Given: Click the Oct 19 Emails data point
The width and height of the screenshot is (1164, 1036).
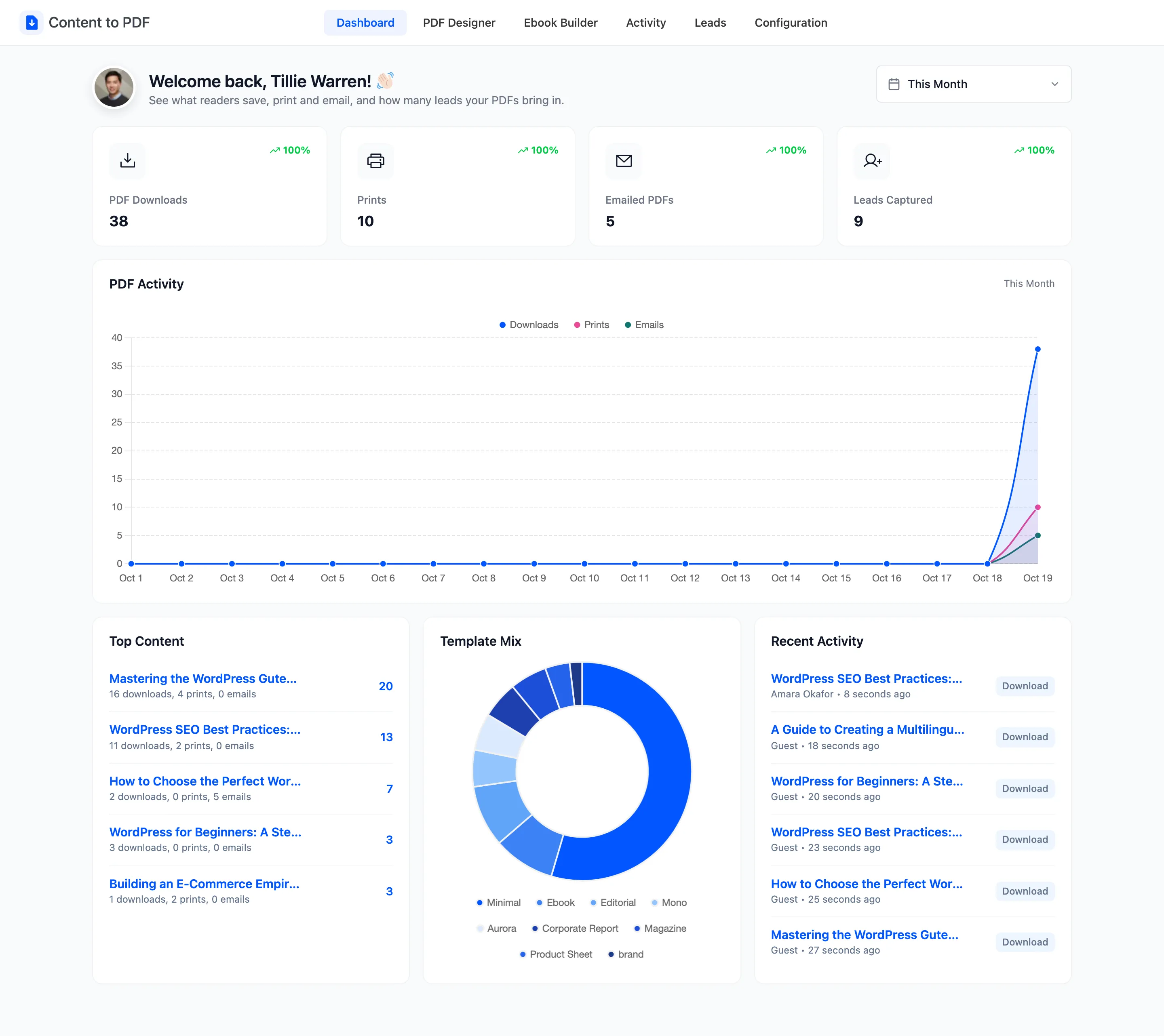Looking at the screenshot, I should [1037, 536].
